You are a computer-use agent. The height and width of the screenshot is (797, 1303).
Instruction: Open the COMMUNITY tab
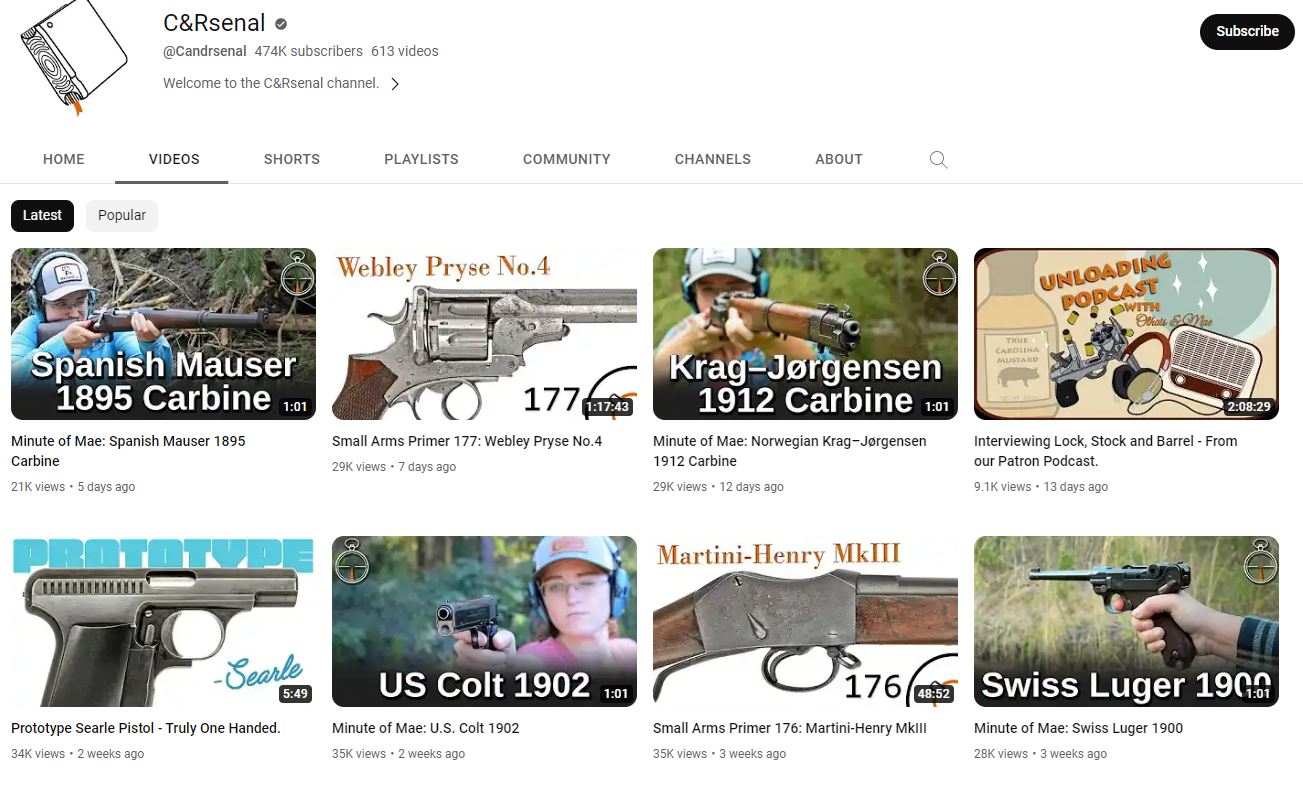[x=567, y=159]
